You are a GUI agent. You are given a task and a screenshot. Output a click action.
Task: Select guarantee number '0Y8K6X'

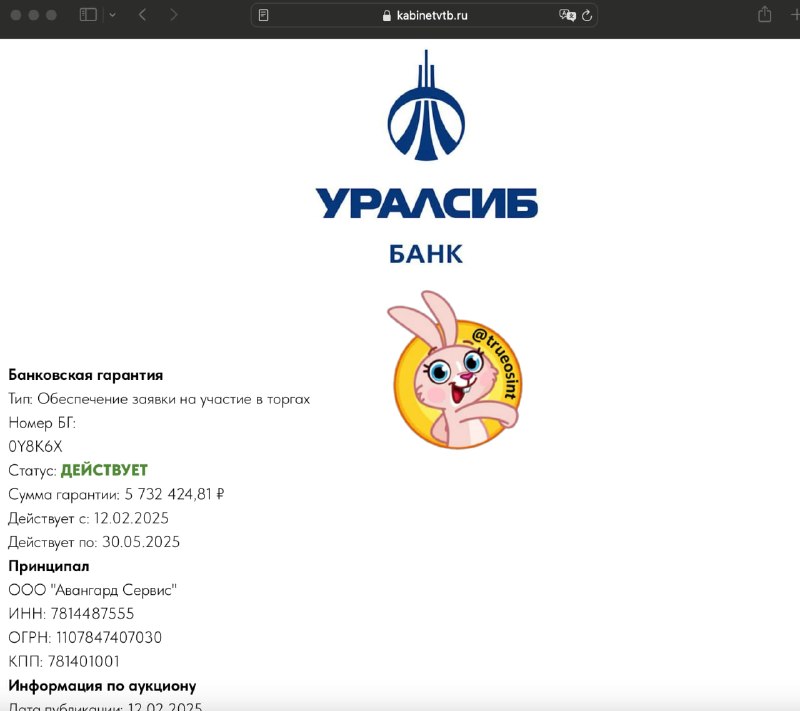coord(35,447)
